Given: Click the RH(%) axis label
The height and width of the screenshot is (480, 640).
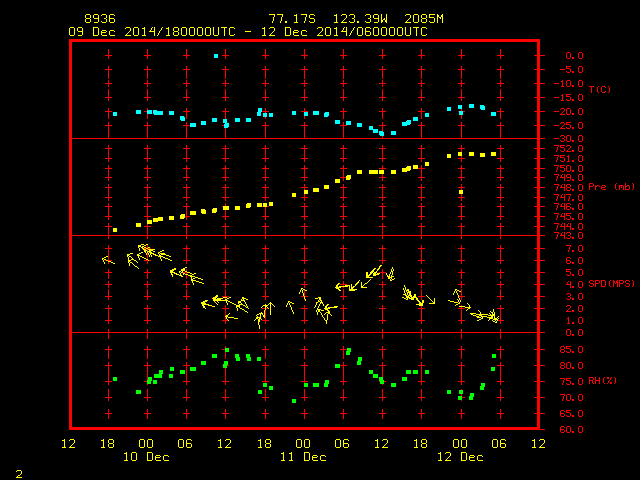Looking at the screenshot, I should pos(602,381).
